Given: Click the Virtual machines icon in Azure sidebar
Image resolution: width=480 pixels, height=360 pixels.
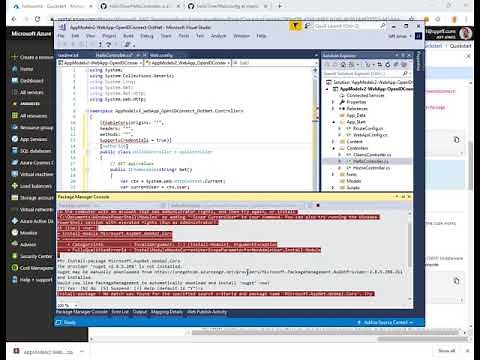Looking at the screenshot, I should click(15, 174).
